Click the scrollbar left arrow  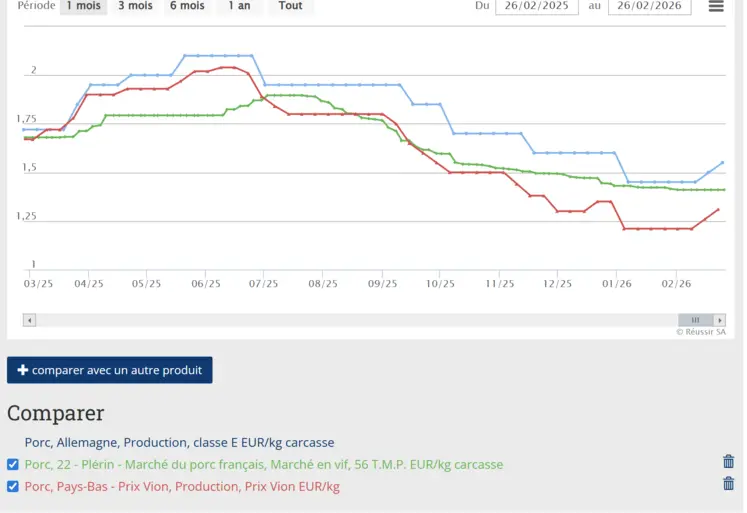pos(30,320)
